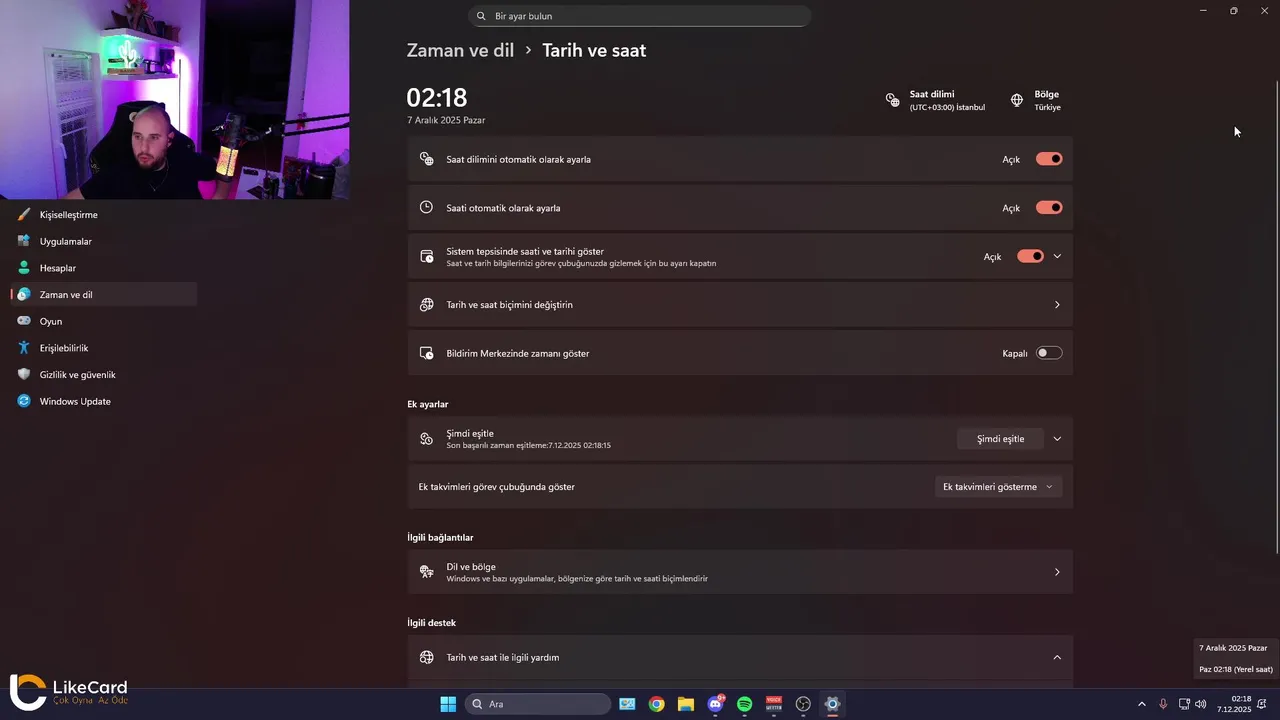
Task: Click the sync icon beside 'Şimdi eşitle'
Action: [427, 439]
